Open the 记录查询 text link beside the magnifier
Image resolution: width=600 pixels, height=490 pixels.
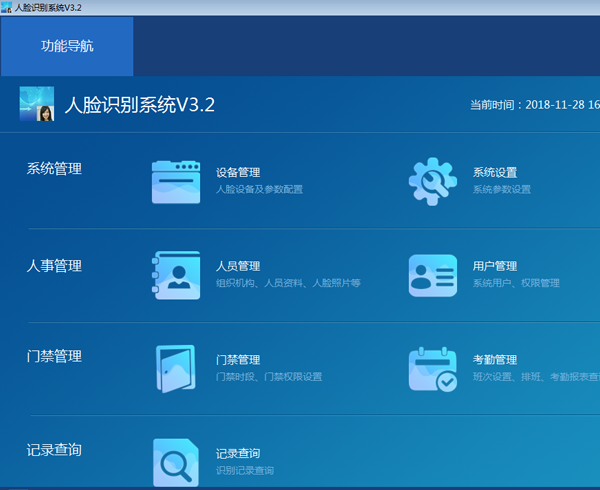(x=238, y=454)
